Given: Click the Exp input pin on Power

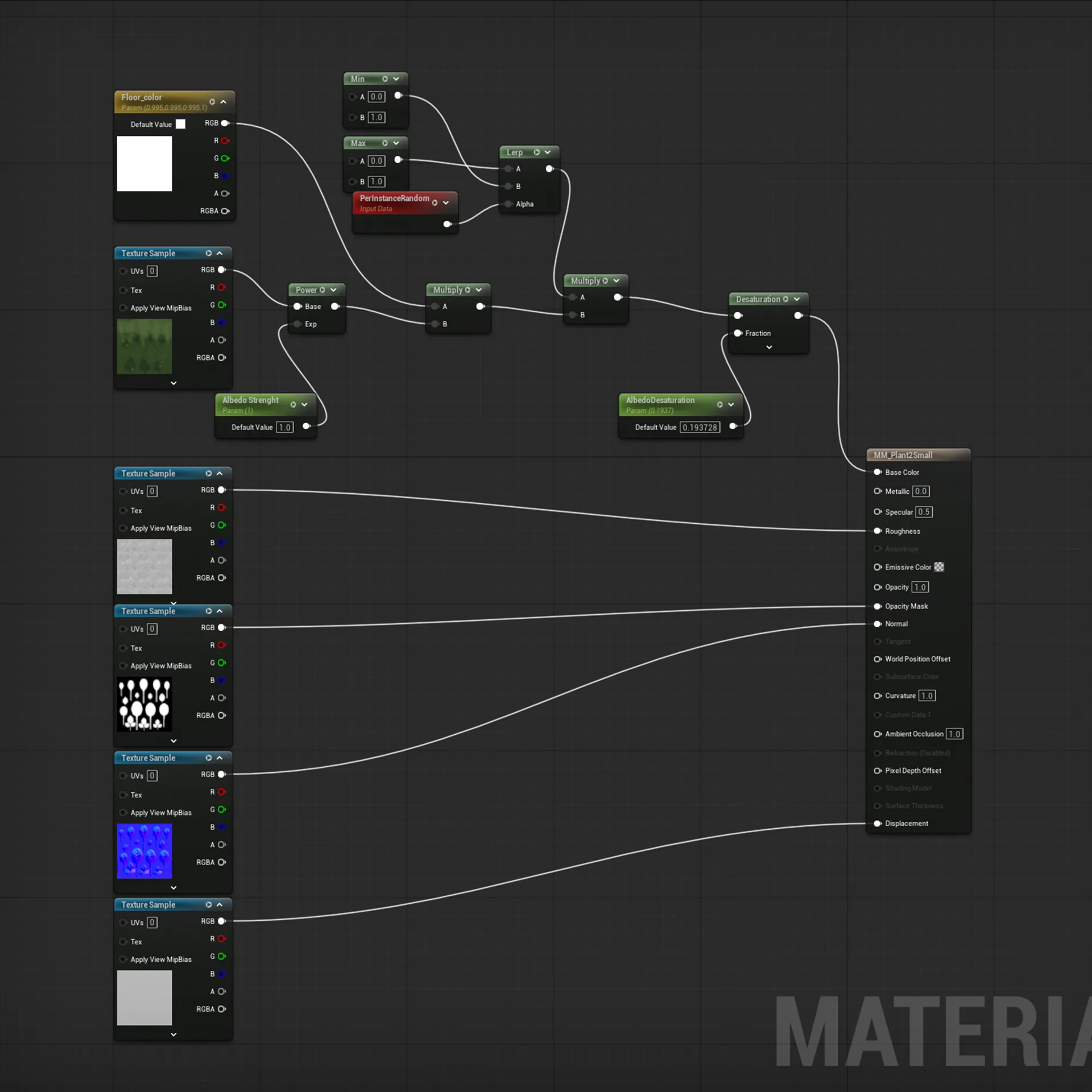Looking at the screenshot, I should [297, 324].
